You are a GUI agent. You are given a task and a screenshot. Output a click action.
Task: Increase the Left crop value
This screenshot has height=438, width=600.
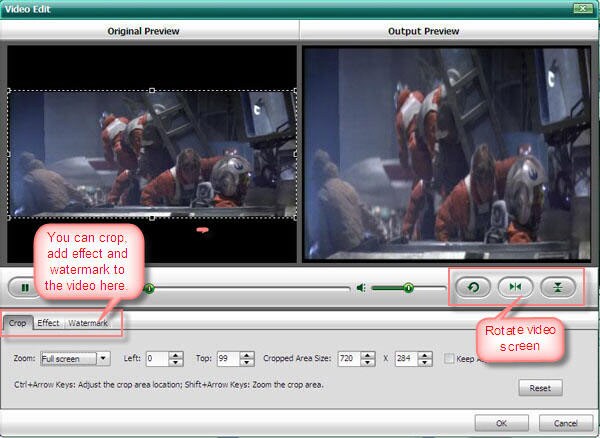(x=176, y=355)
